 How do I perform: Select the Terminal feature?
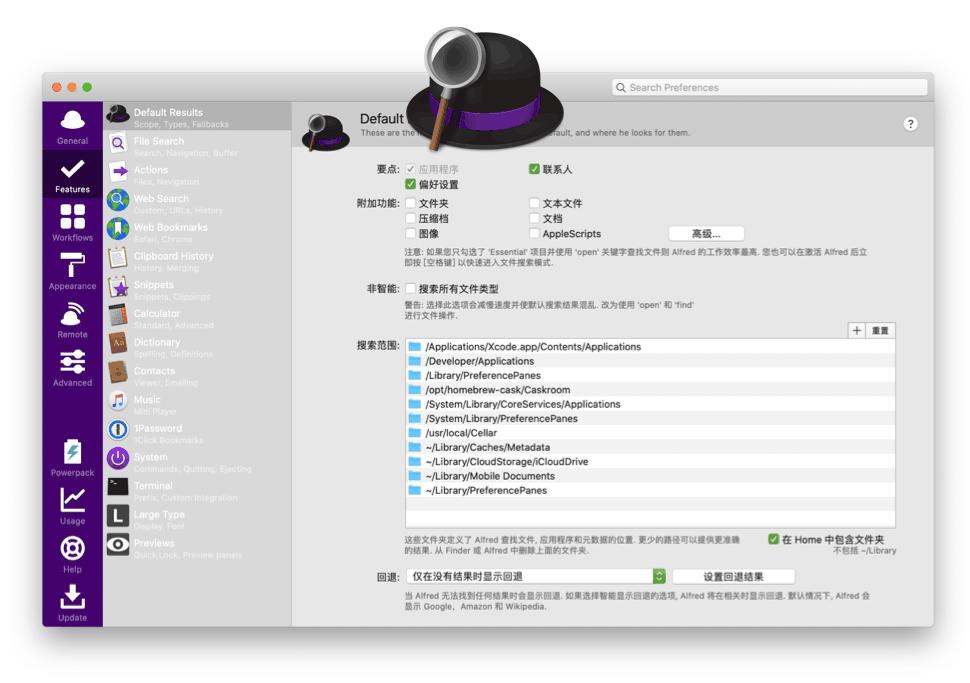[197, 490]
